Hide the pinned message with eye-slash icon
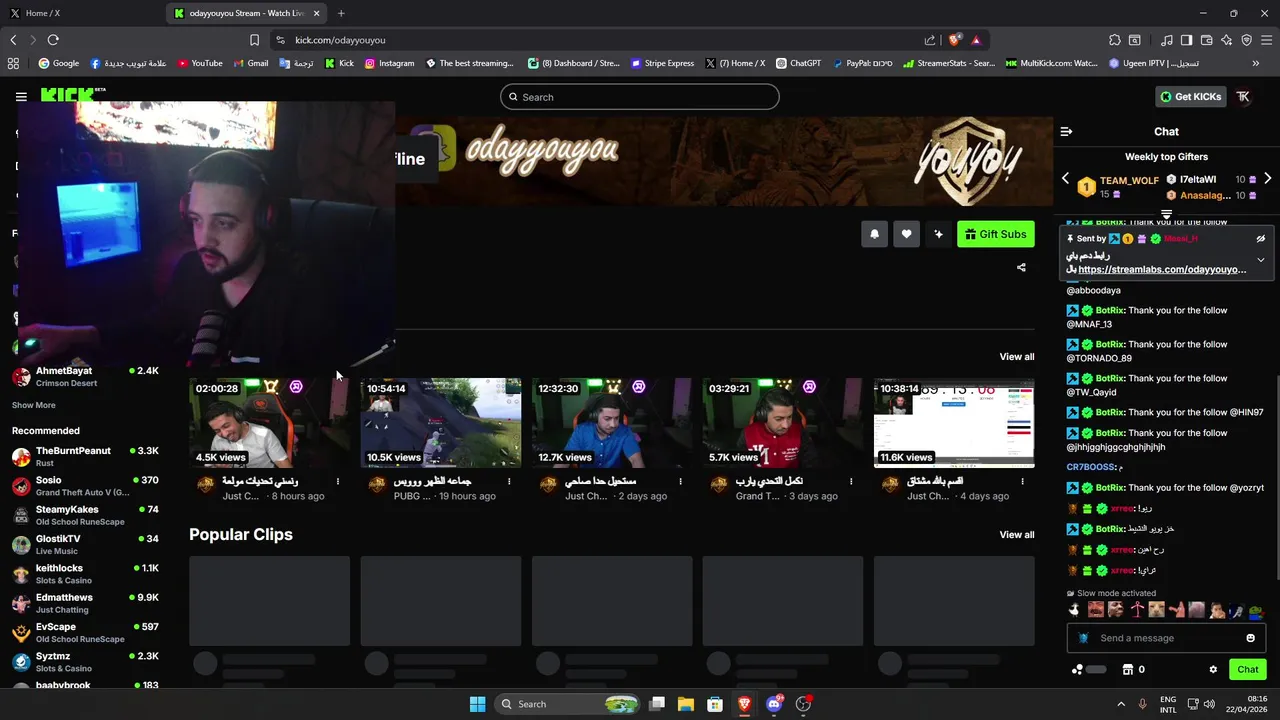The height and width of the screenshot is (720, 1280). pos(1260,239)
